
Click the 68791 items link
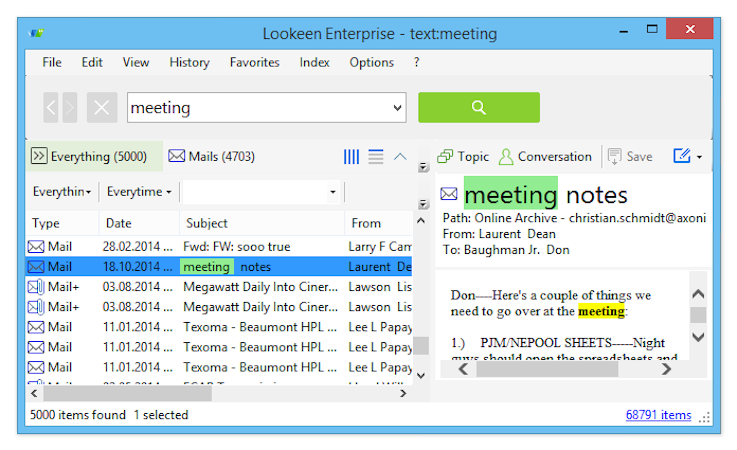[659, 415]
